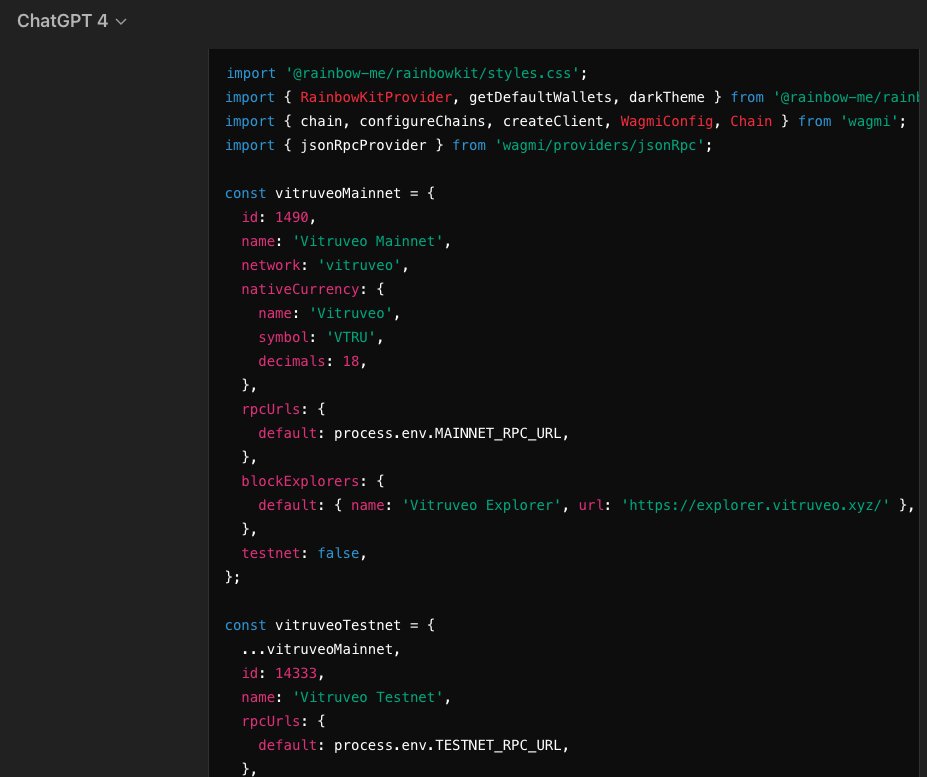Image resolution: width=927 pixels, height=777 pixels.
Task: Click the vitruveoMainnet constant name declaration
Action: click(338, 193)
